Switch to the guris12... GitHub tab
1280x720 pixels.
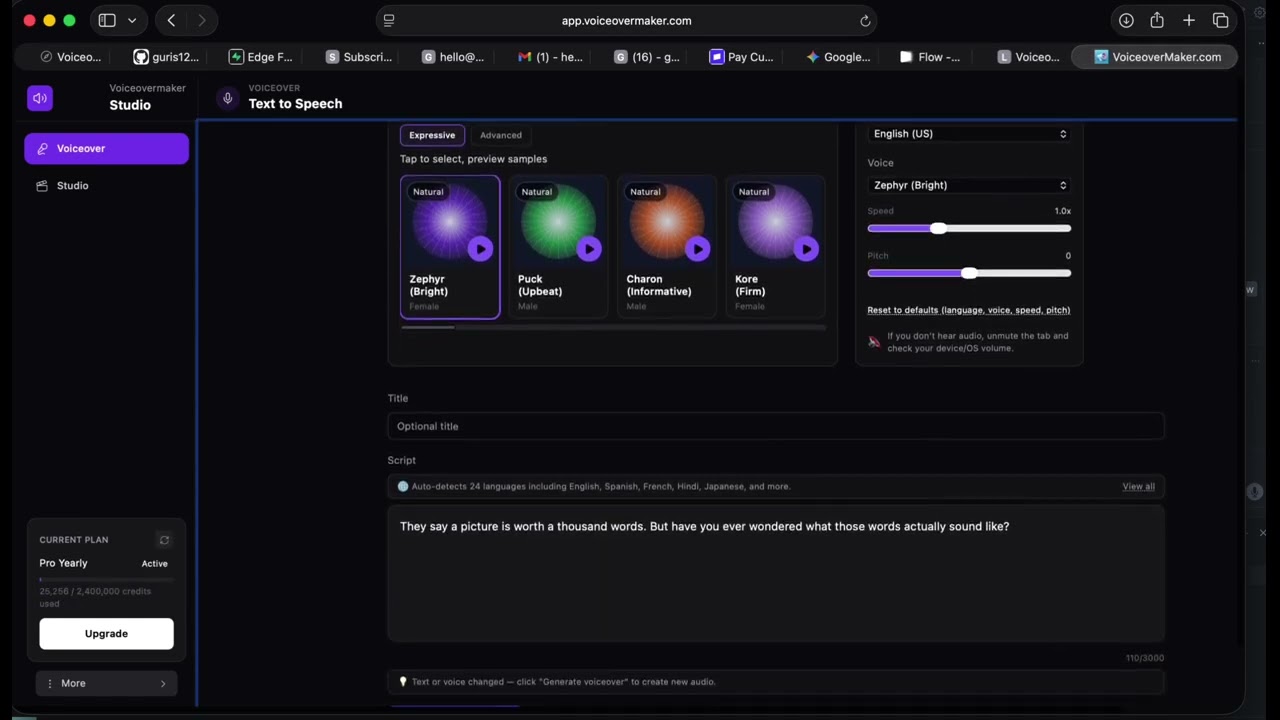point(167,57)
